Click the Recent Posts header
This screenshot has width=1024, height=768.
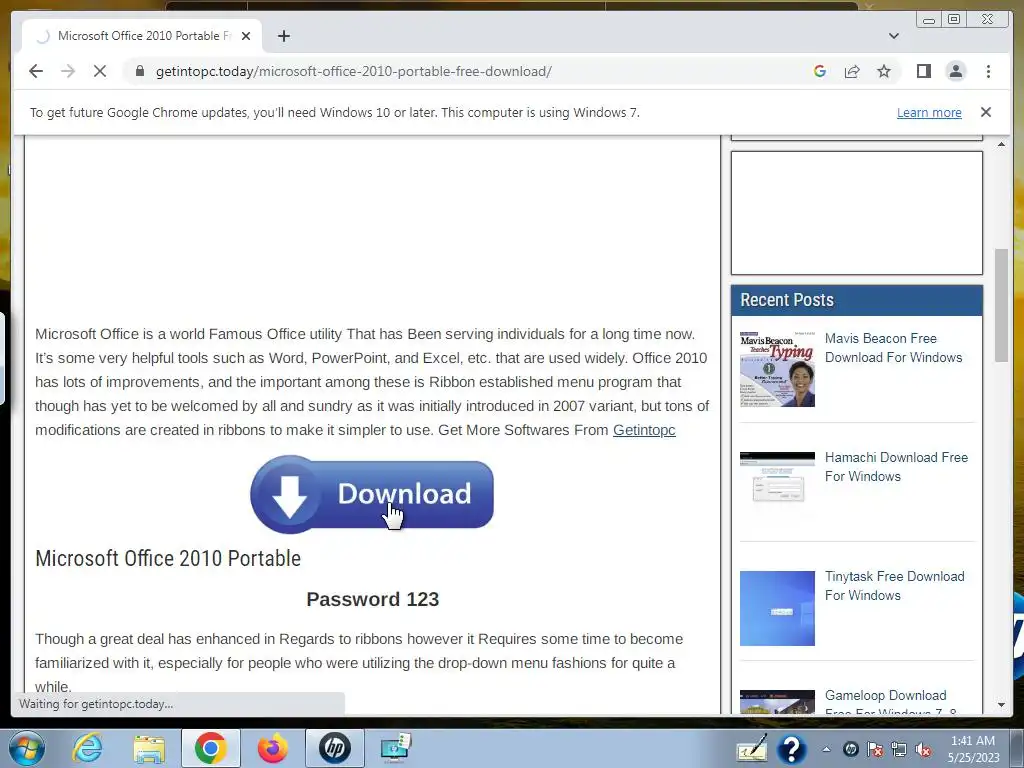point(857,300)
